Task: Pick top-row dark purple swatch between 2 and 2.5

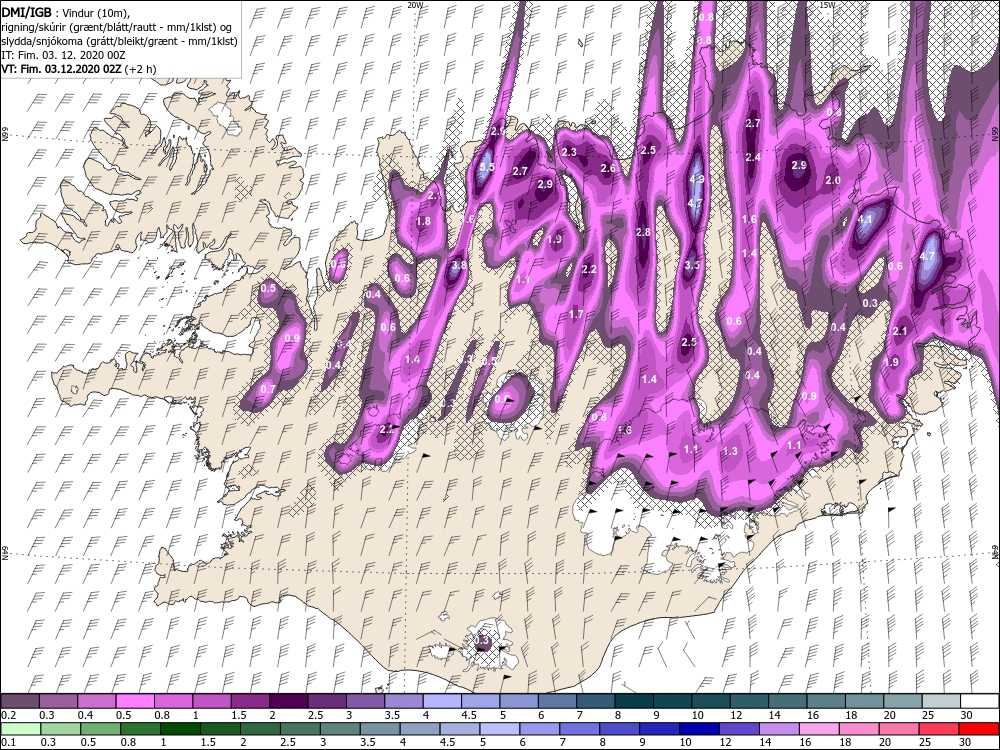Action: coord(288,702)
